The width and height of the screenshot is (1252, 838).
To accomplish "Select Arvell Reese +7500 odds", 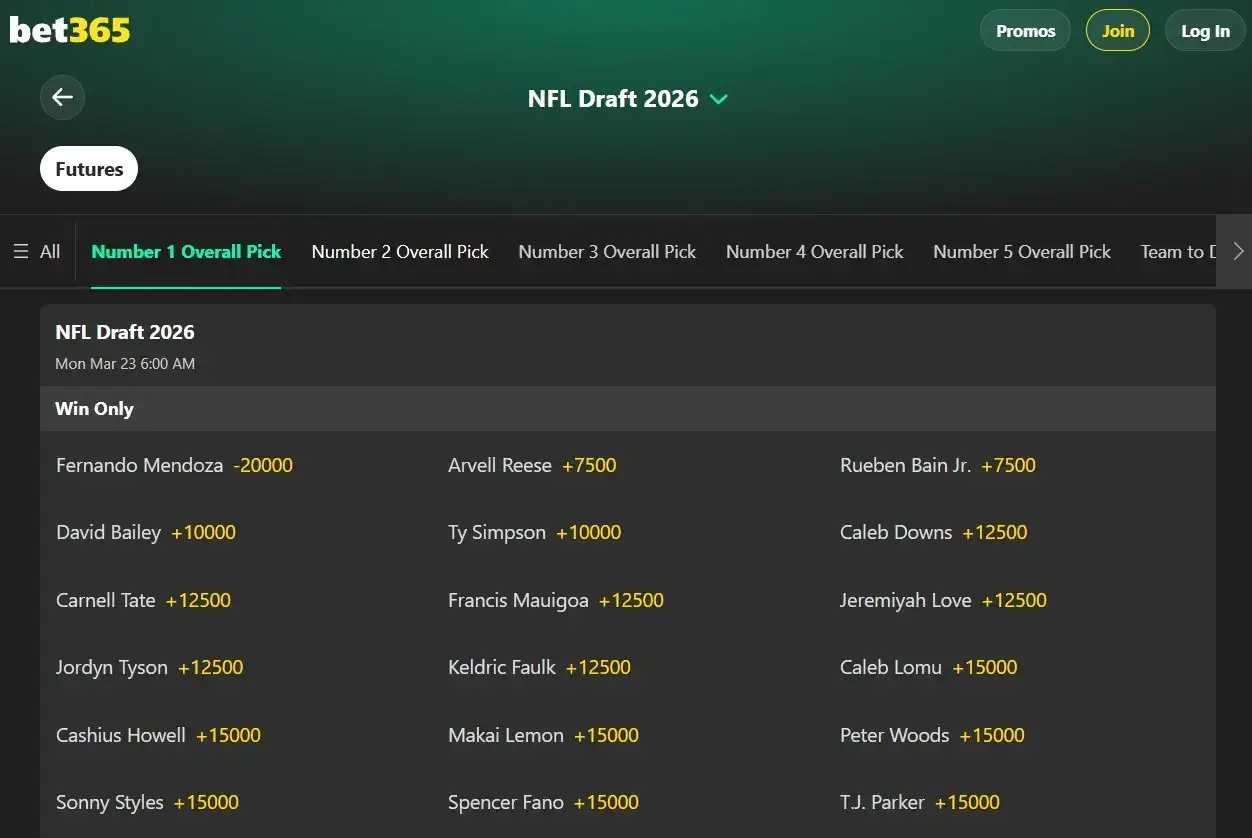I will (532, 465).
